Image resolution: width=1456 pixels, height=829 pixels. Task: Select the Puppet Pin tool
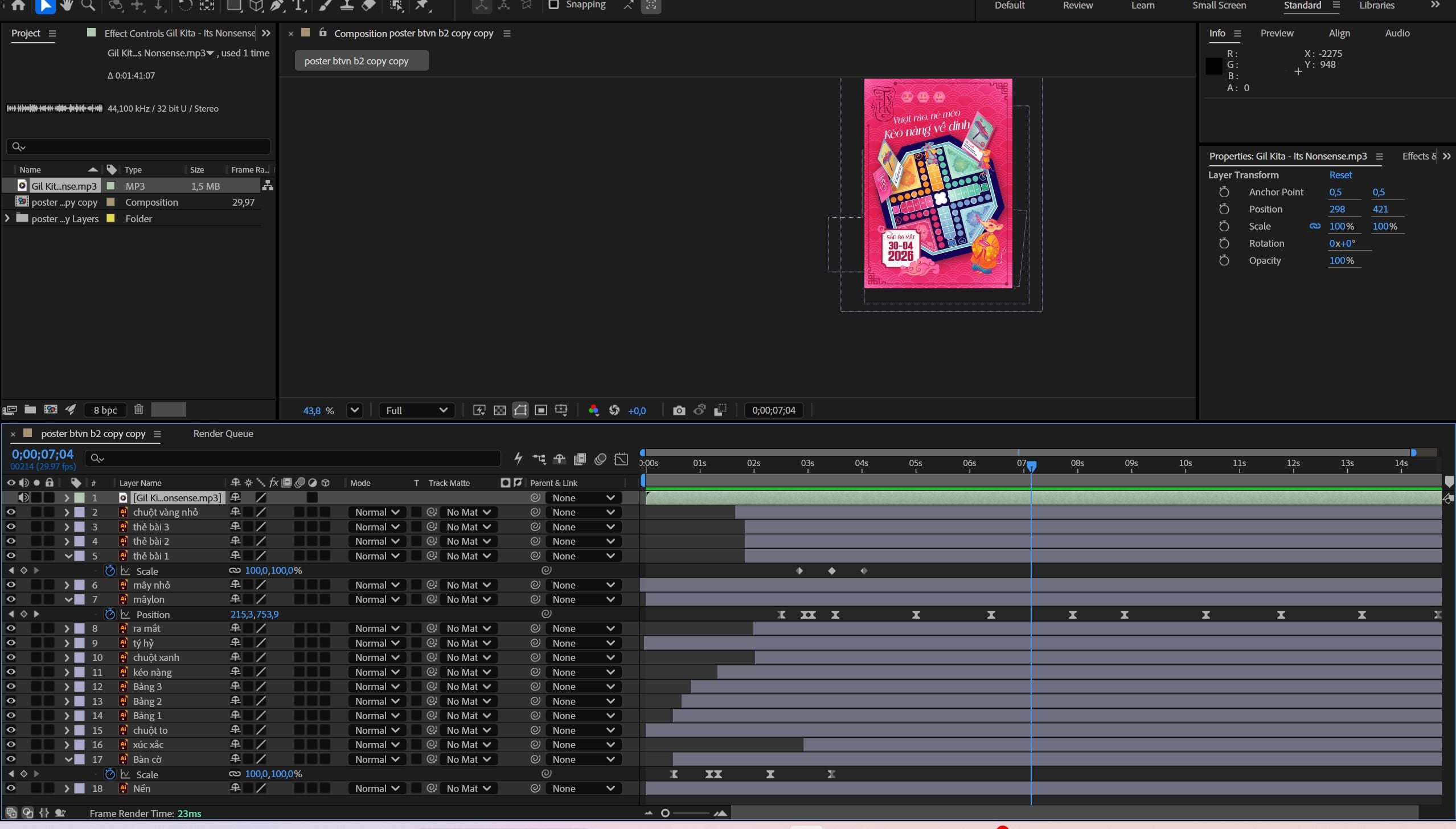423,6
